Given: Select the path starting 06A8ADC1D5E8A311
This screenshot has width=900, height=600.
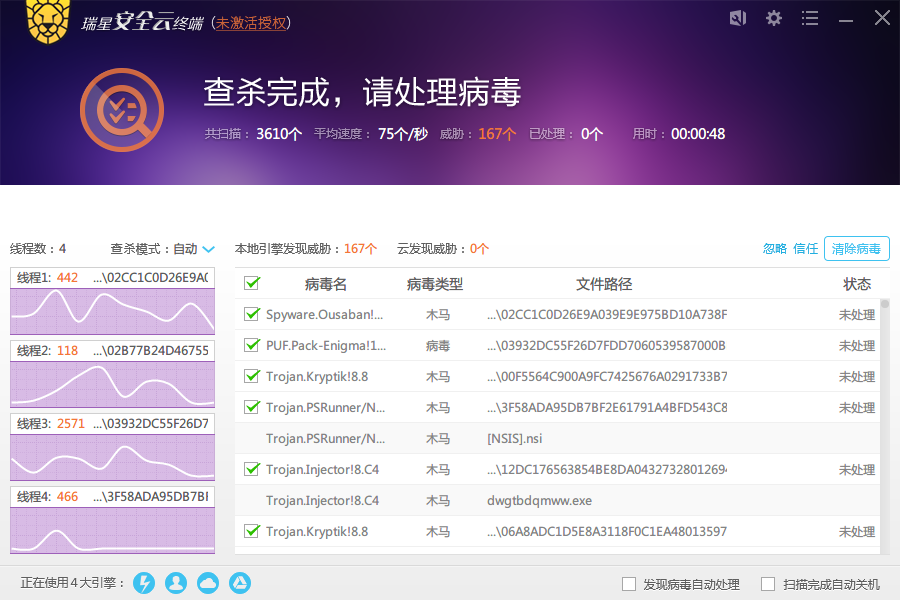Looking at the screenshot, I should [607, 532].
